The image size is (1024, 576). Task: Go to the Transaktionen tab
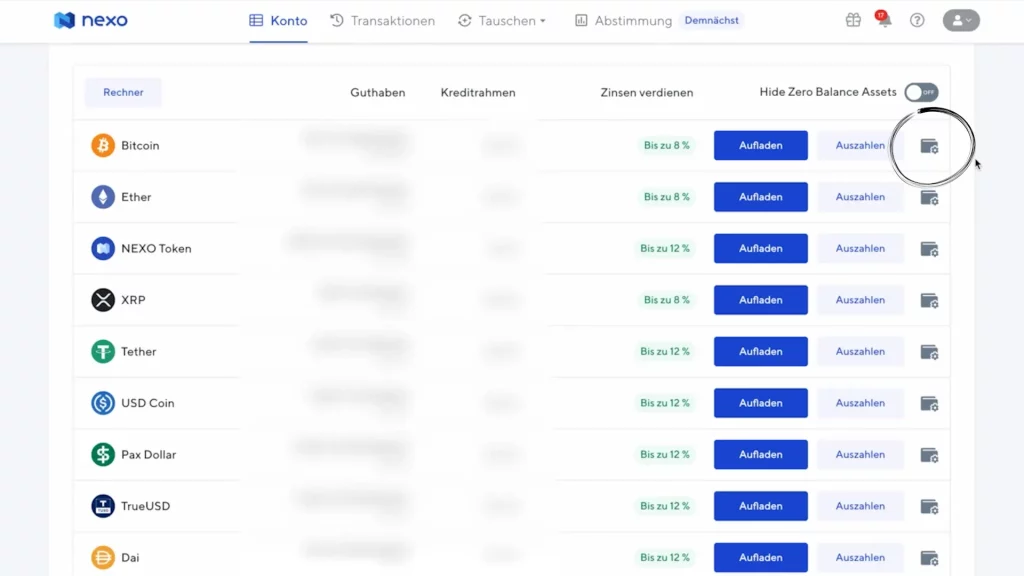383,21
